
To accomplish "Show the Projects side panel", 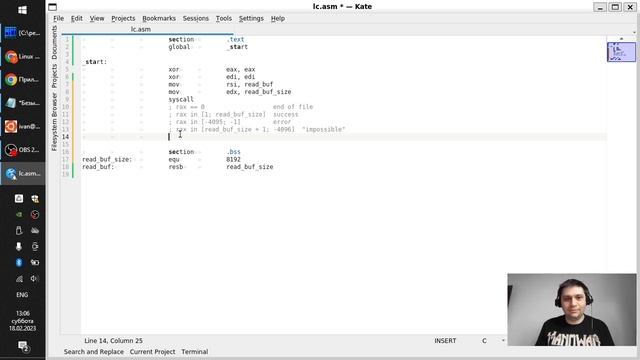I will pyautogui.click(x=55, y=76).
